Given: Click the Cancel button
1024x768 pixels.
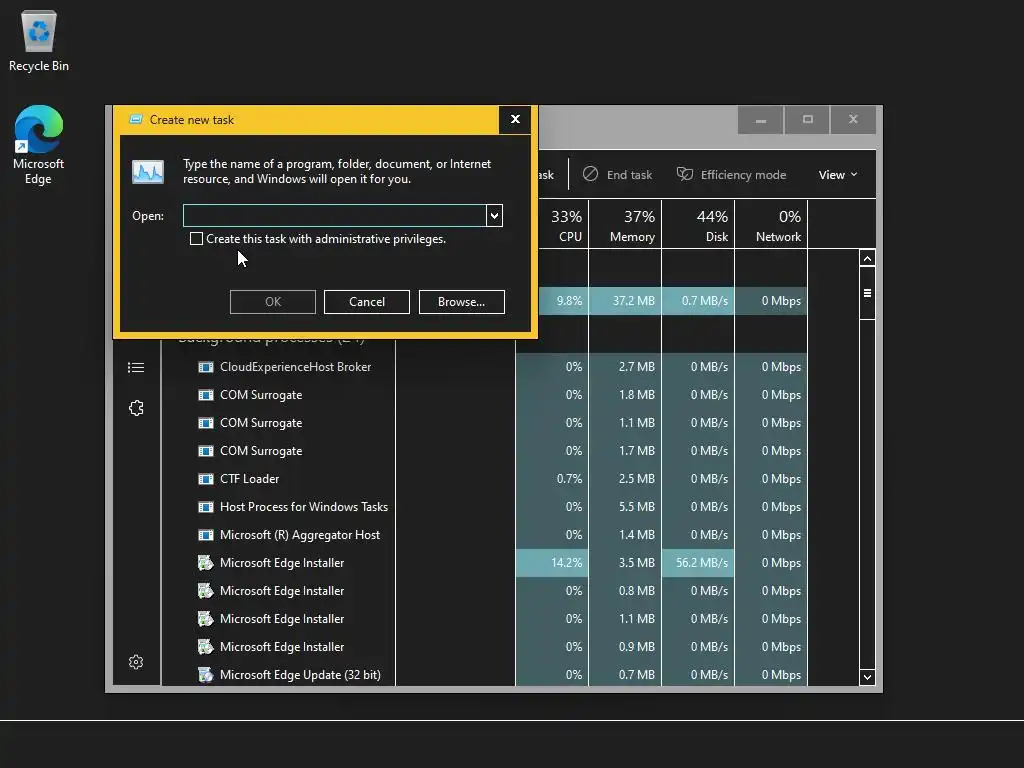Looking at the screenshot, I should [x=367, y=302].
